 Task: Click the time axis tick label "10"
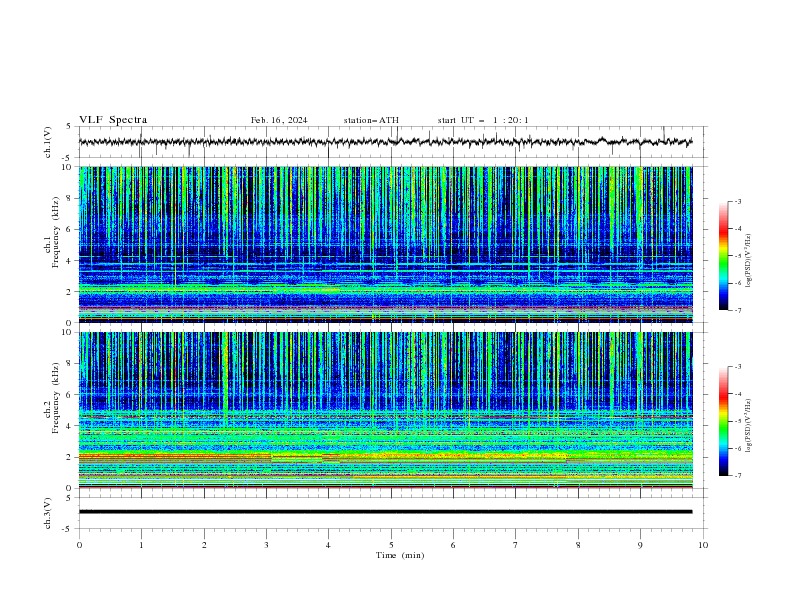[703, 545]
